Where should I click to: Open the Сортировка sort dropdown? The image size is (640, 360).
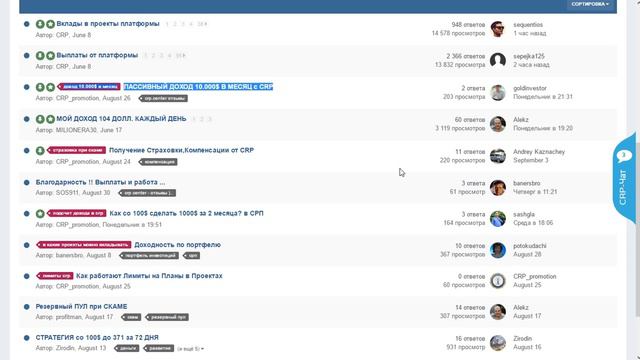(x=590, y=4)
